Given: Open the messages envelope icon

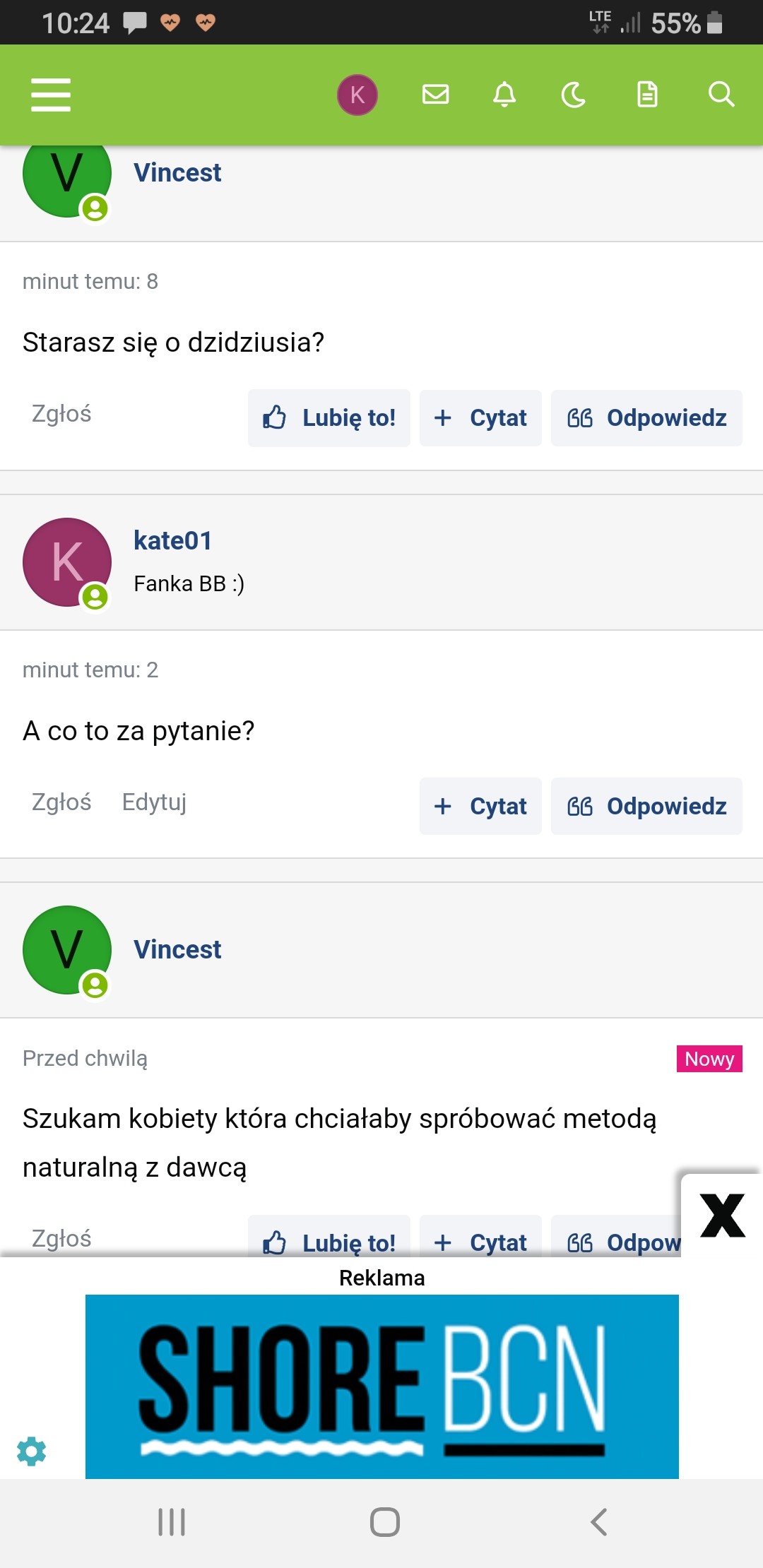Looking at the screenshot, I should click(x=435, y=95).
